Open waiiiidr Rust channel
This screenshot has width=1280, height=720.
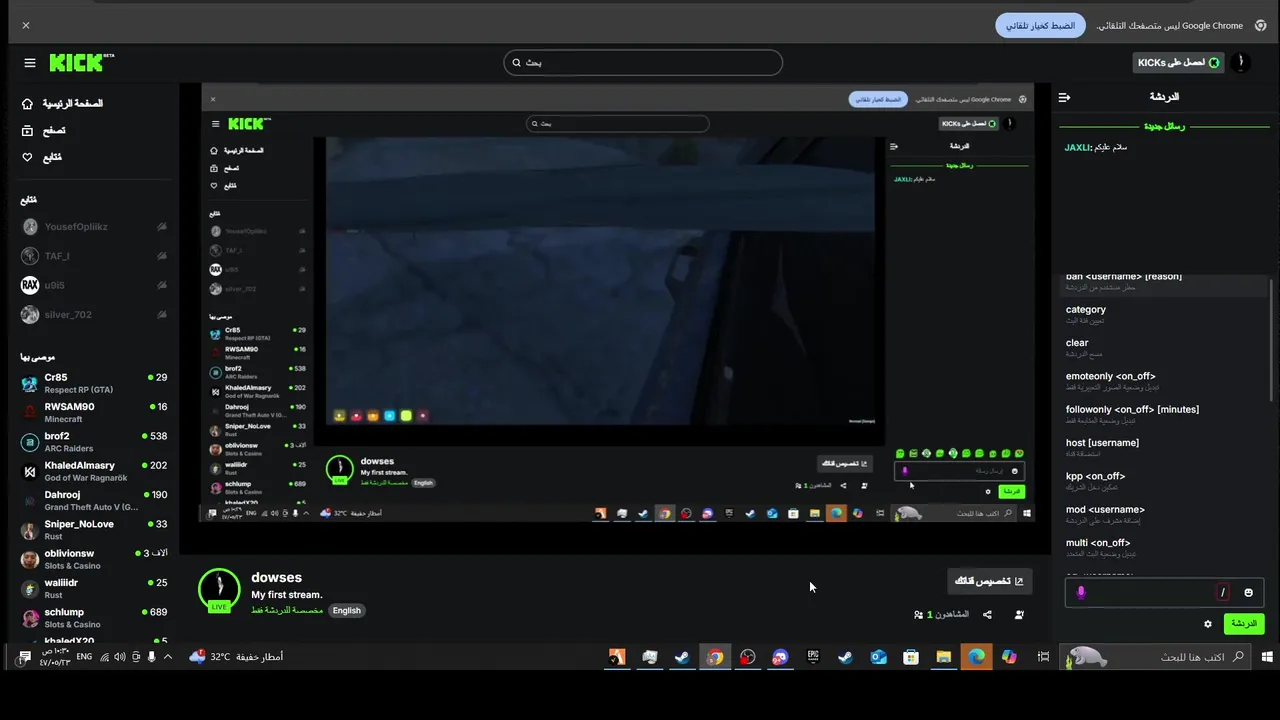(x=94, y=589)
